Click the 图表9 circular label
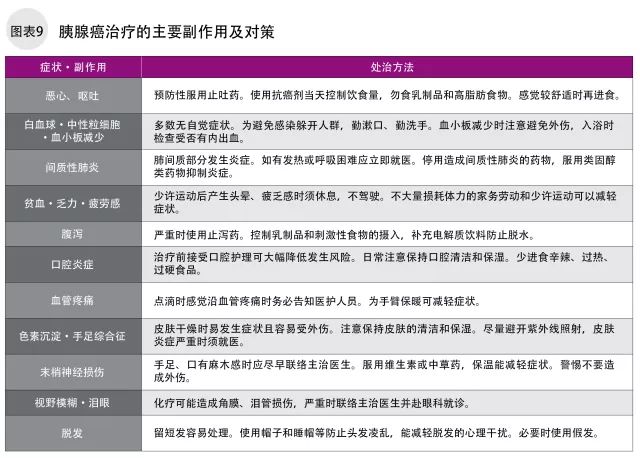 [27, 30]
